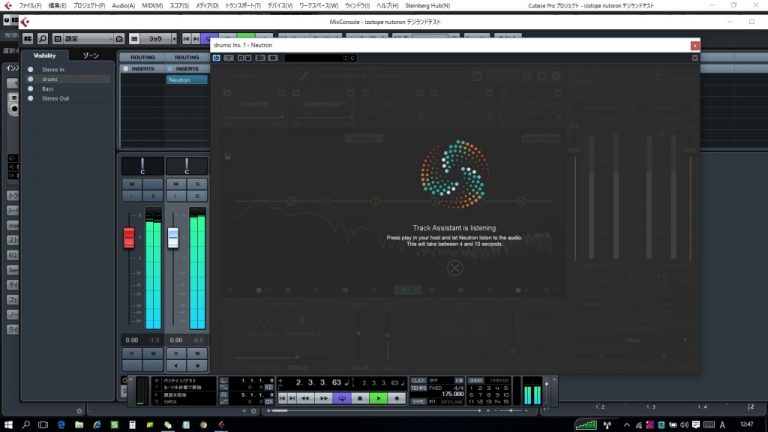
Task: Toggle visibility dot for Stereo Out
Action: click(x=30, y=98)
